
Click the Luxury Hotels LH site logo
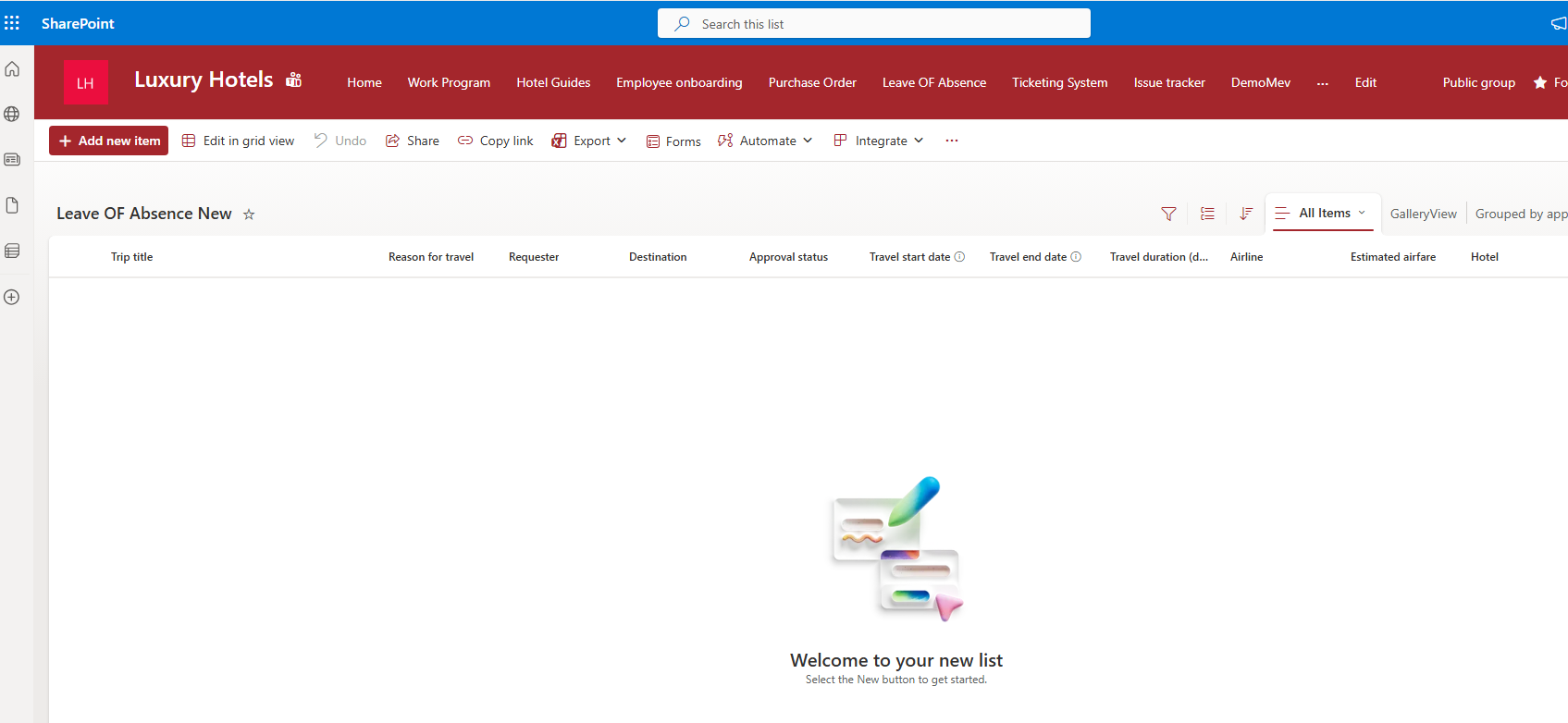[85, 83]
